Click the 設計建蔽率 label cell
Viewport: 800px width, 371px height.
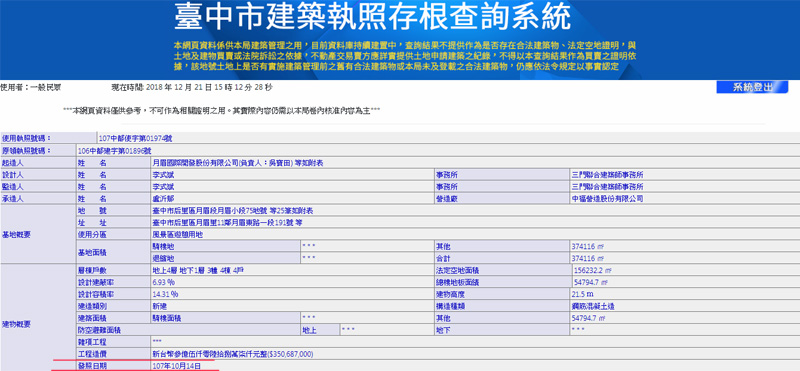[113, 282]
